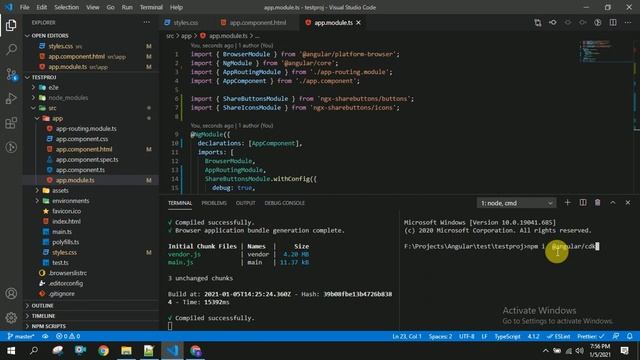Open the Explorer view in activity bar
This screenshot has width=640, height=360.
[11, 25]
